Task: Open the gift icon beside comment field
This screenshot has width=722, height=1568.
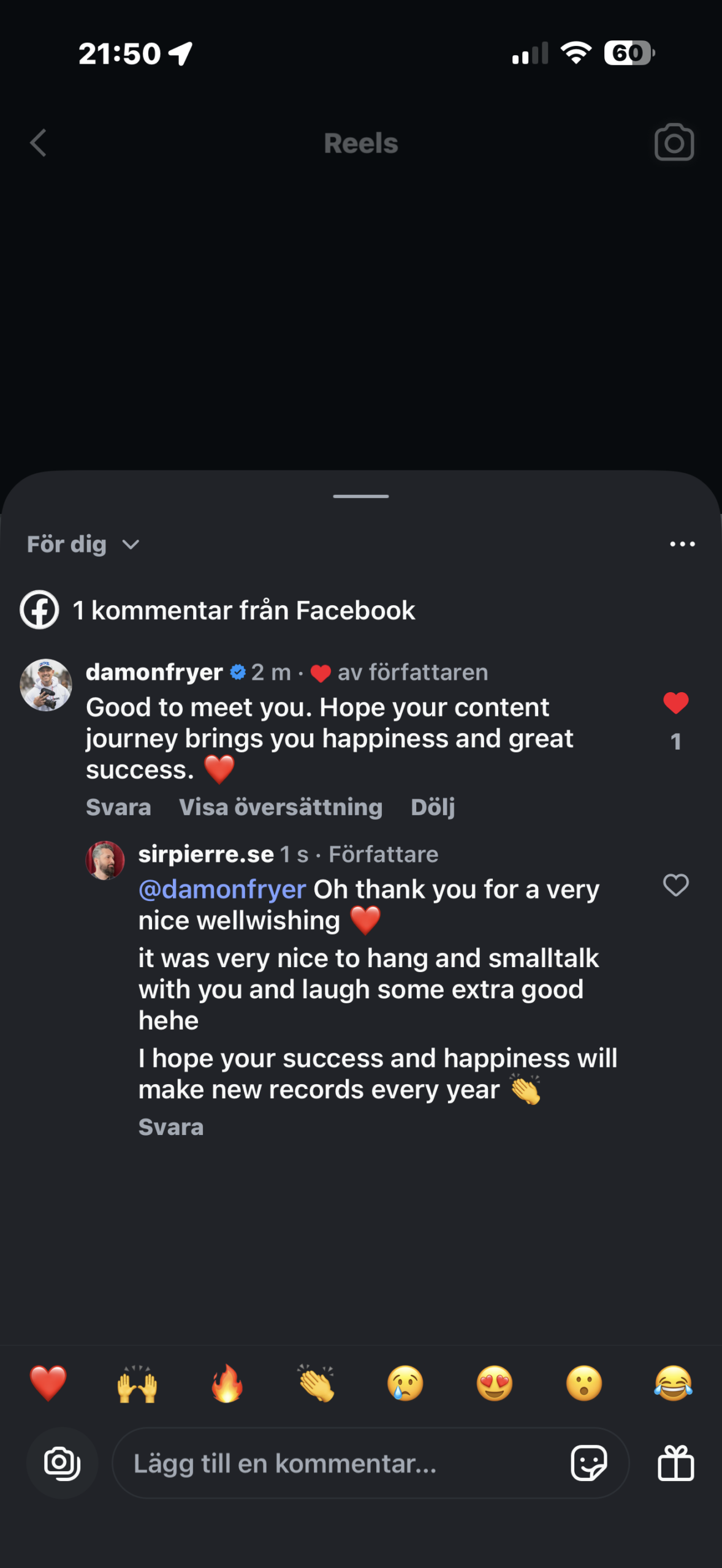Action: pyautogui.click(x=675, y=1463)
